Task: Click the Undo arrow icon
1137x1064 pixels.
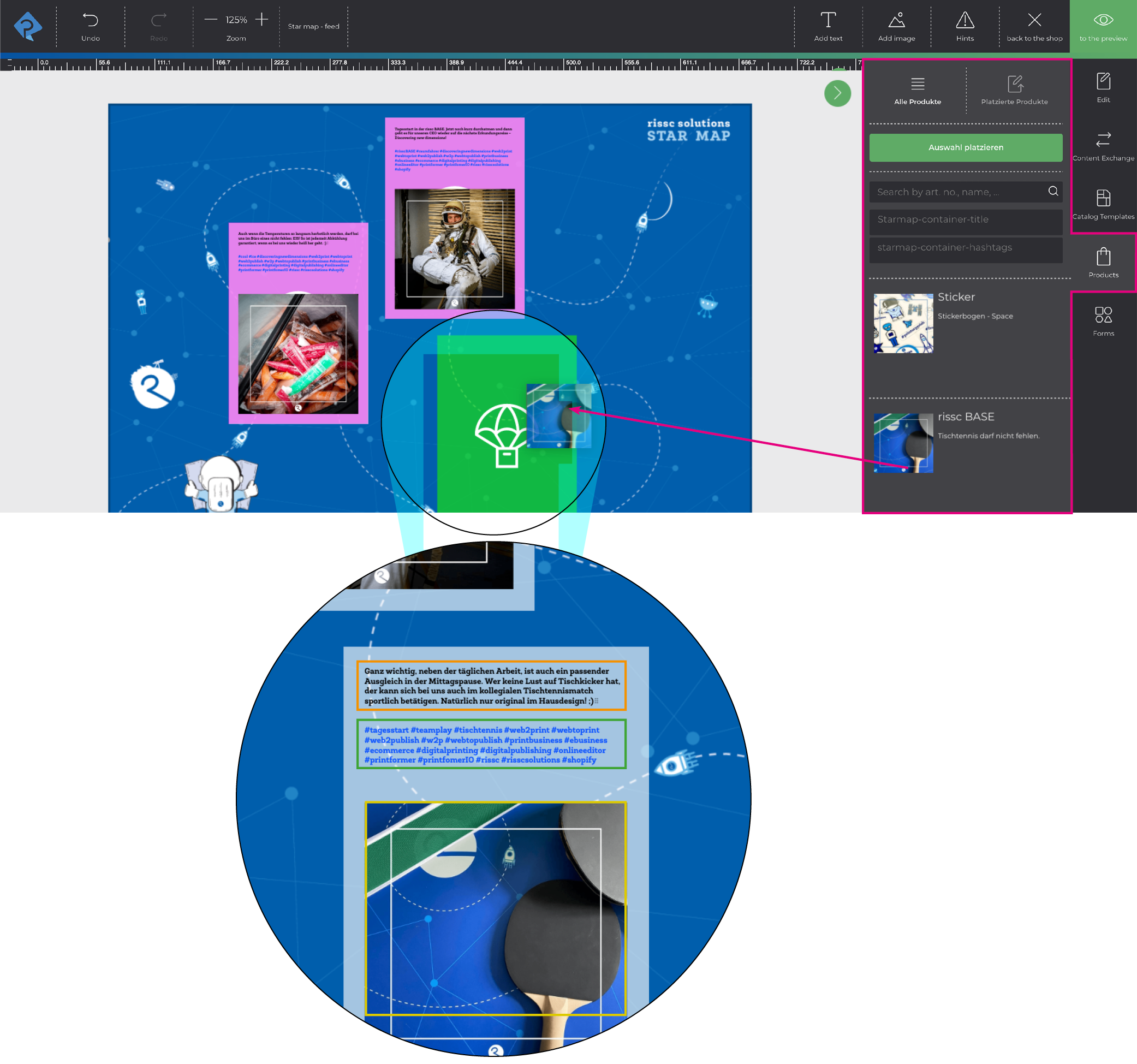Action: (x=91, y=21)
